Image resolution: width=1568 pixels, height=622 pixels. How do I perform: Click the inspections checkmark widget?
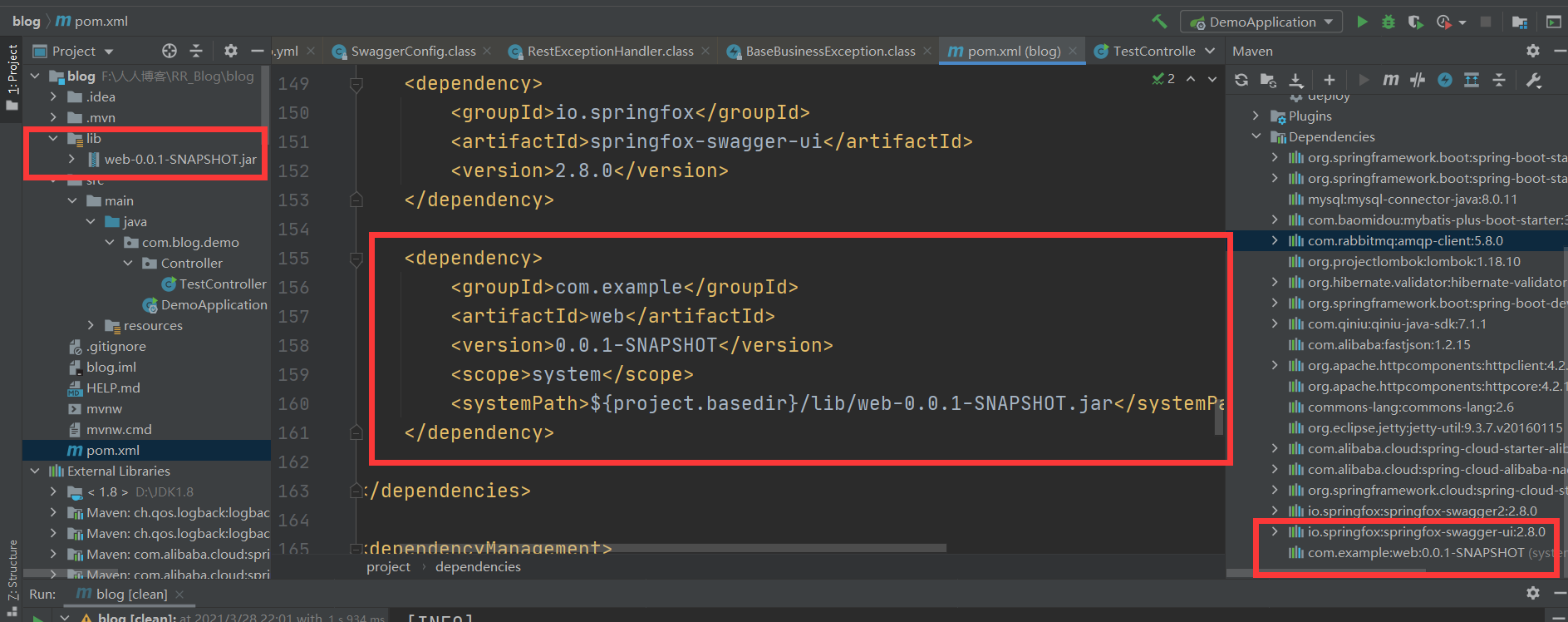pyautogui.click(x=1163, y=79)
